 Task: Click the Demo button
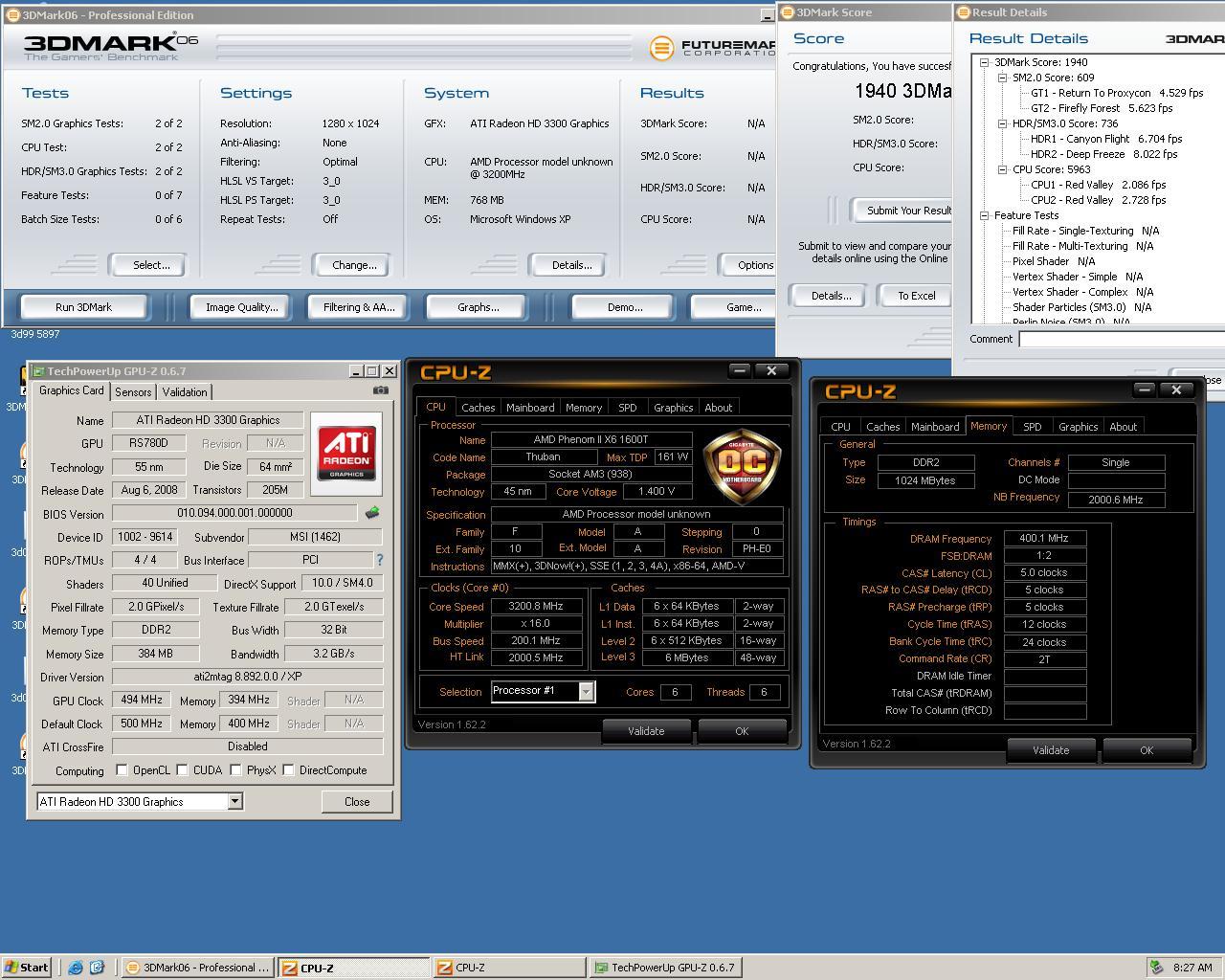coord(624,307)
